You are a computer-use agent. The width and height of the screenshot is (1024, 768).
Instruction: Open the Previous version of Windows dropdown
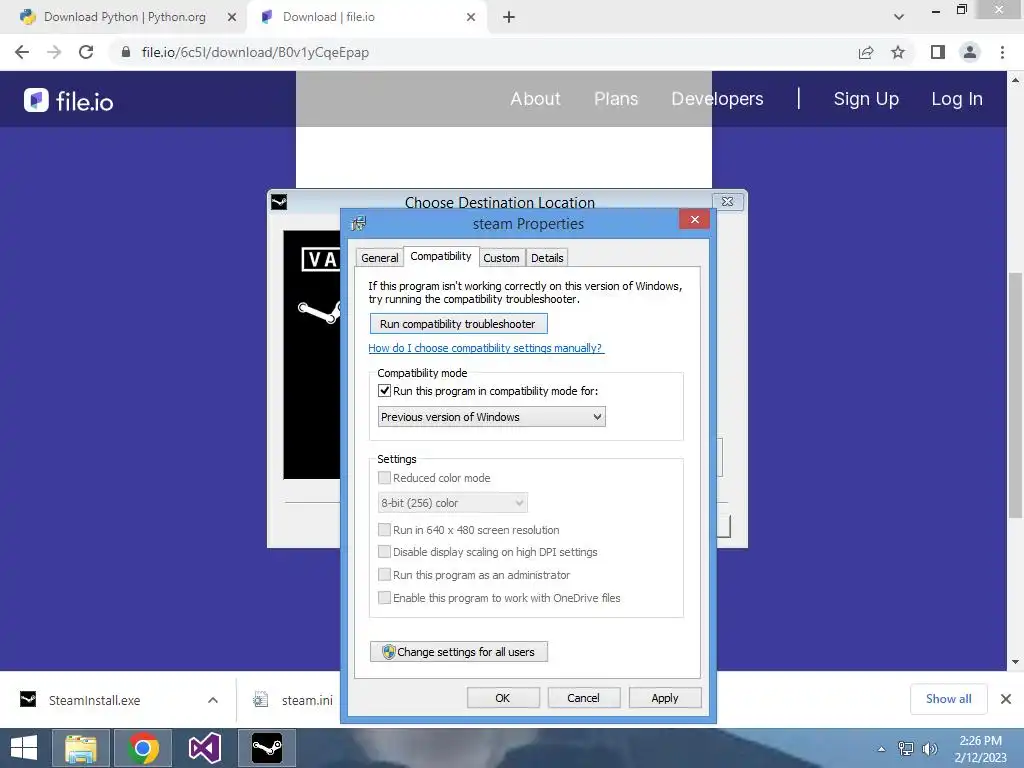coord(491,417)
